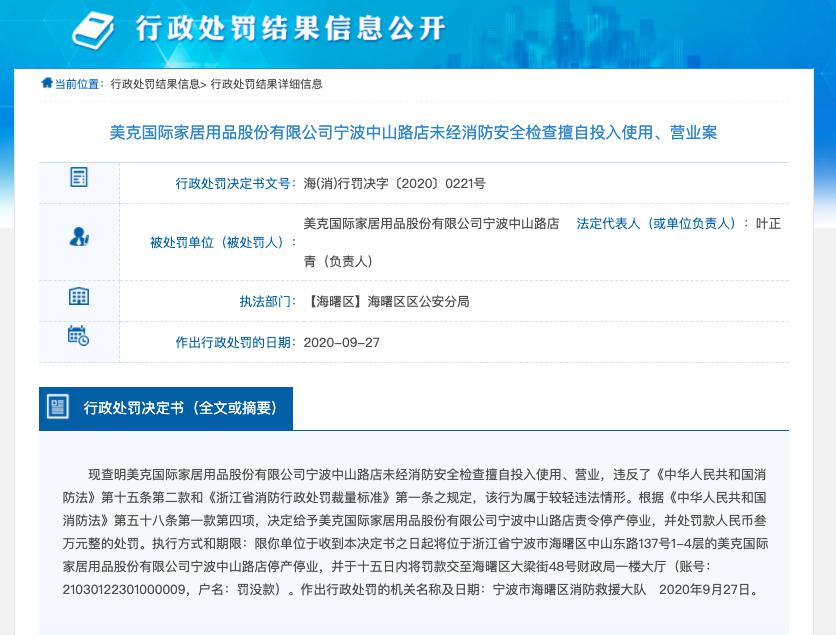836x635 pixels.
Task: Click the document icon for 决定书文号 row
Action: coord(79,177)
